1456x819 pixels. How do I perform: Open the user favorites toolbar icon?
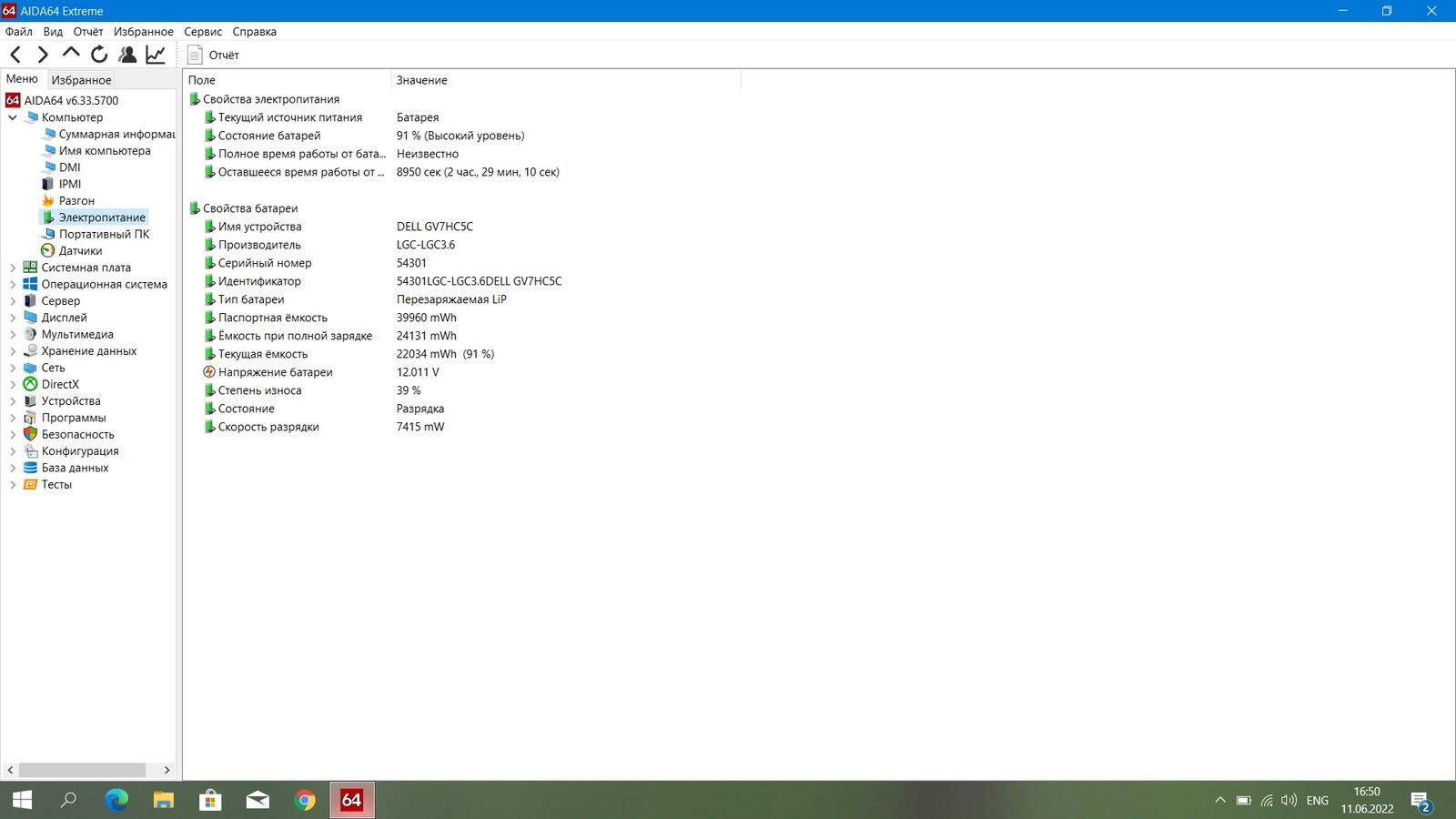click(x=127, y=55)
